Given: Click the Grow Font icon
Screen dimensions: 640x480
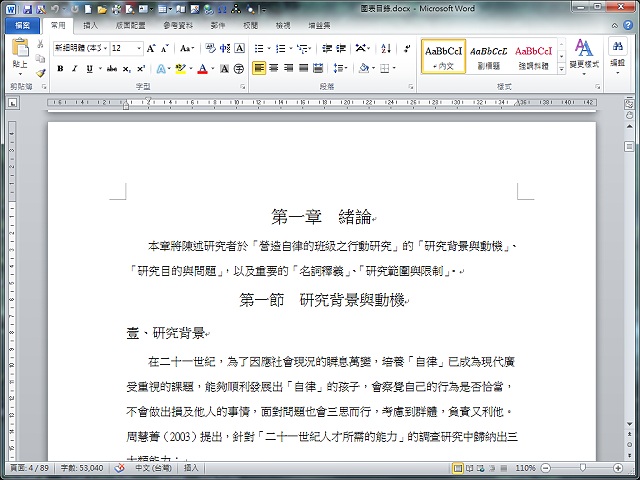Looking at the screenshot, I should 151,49.
